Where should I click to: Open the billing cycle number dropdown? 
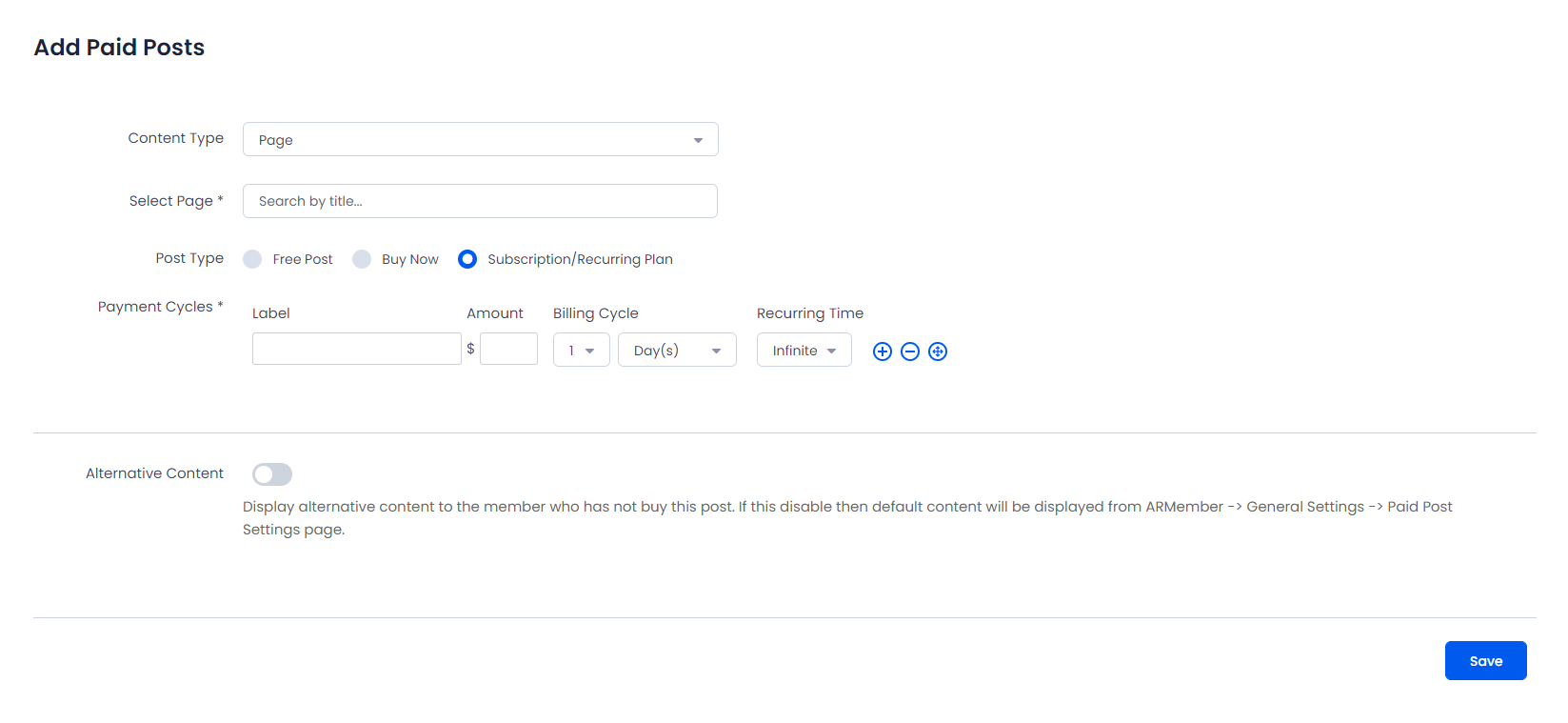(x=582, y=350)
